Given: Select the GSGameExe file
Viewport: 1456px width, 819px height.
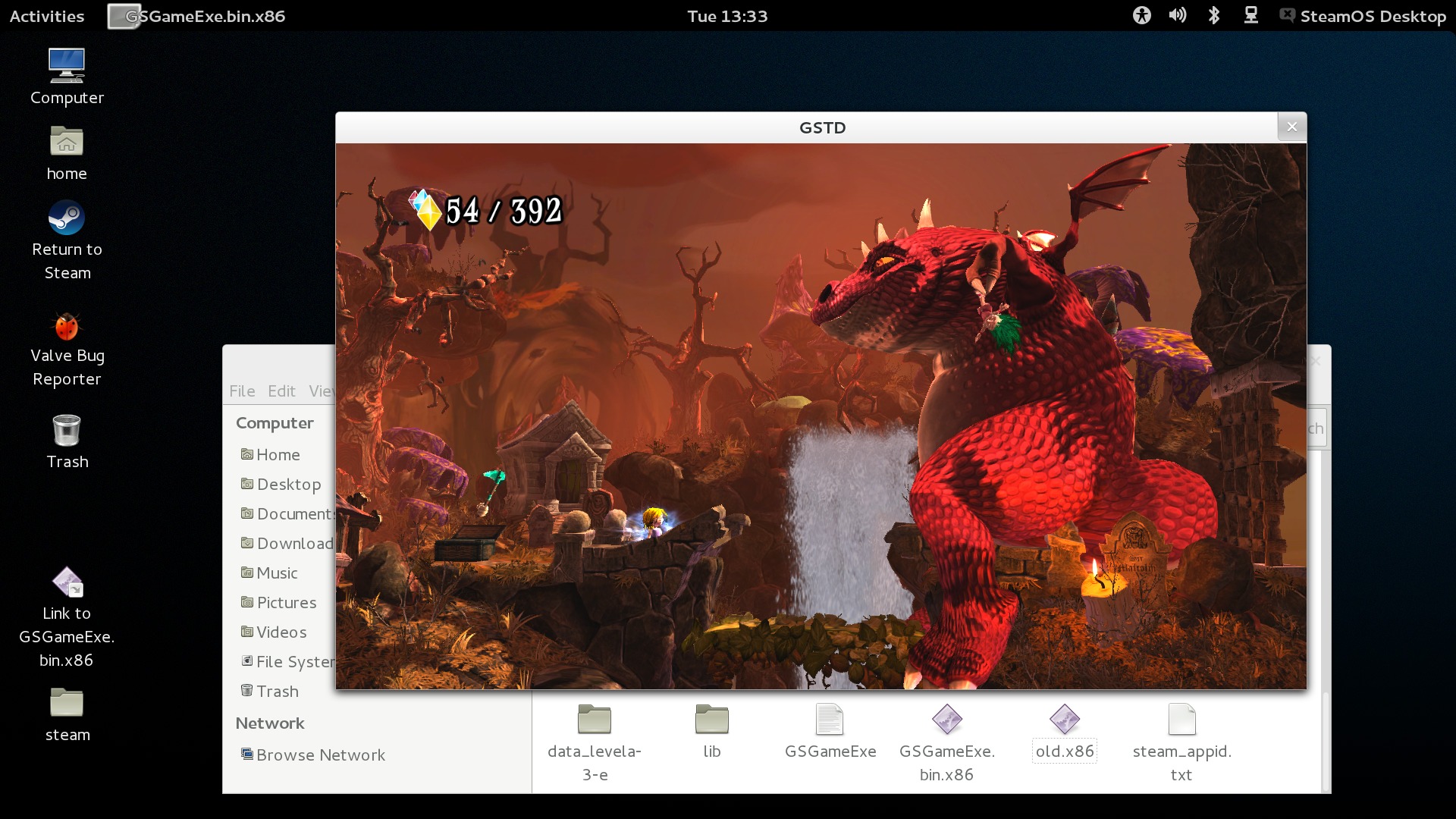Looking at the screenshot, I should pyautogui.click(x=830, y=733).
